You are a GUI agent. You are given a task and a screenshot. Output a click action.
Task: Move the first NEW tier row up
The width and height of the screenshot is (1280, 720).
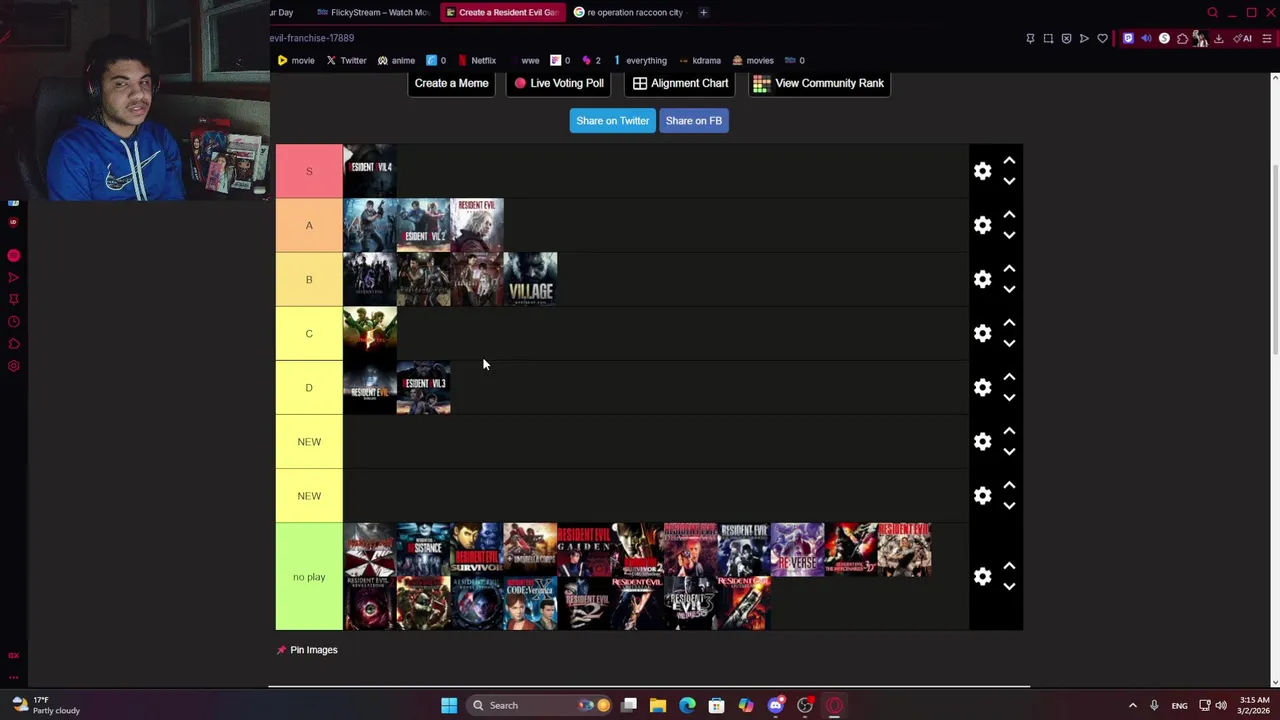(1009, 431)
